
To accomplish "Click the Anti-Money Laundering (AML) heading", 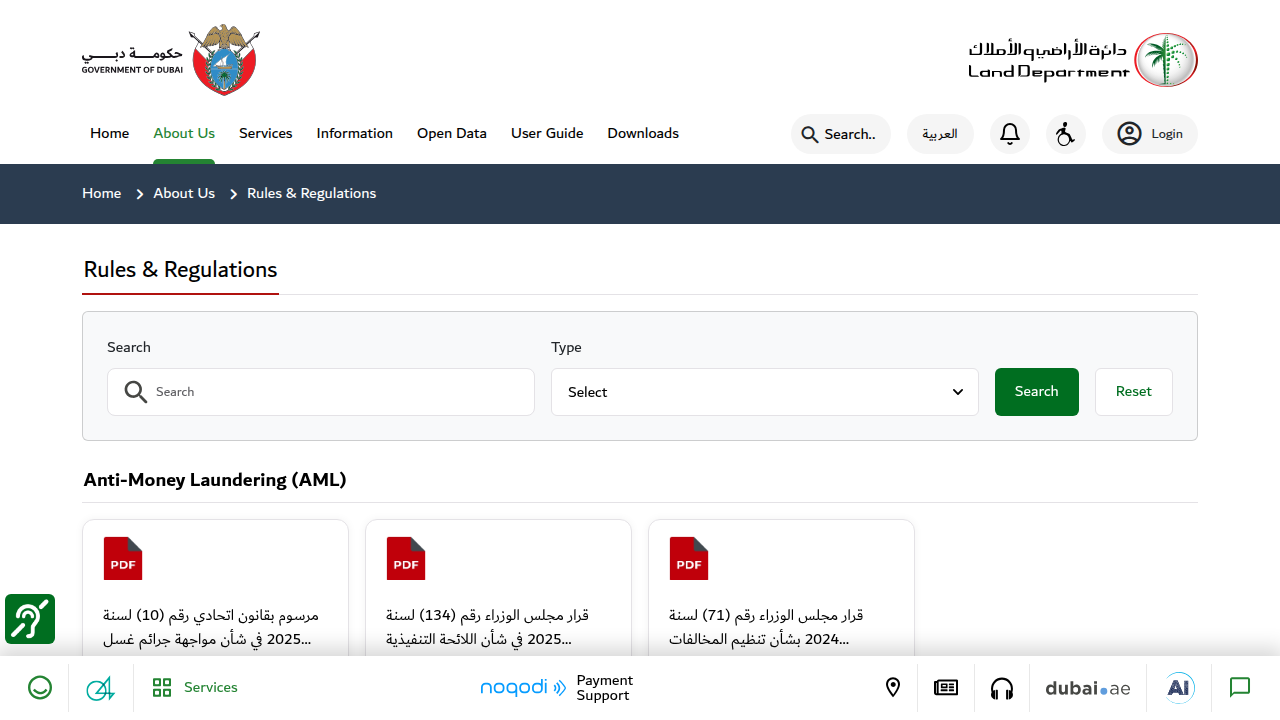I will click(x=215, y=480).
